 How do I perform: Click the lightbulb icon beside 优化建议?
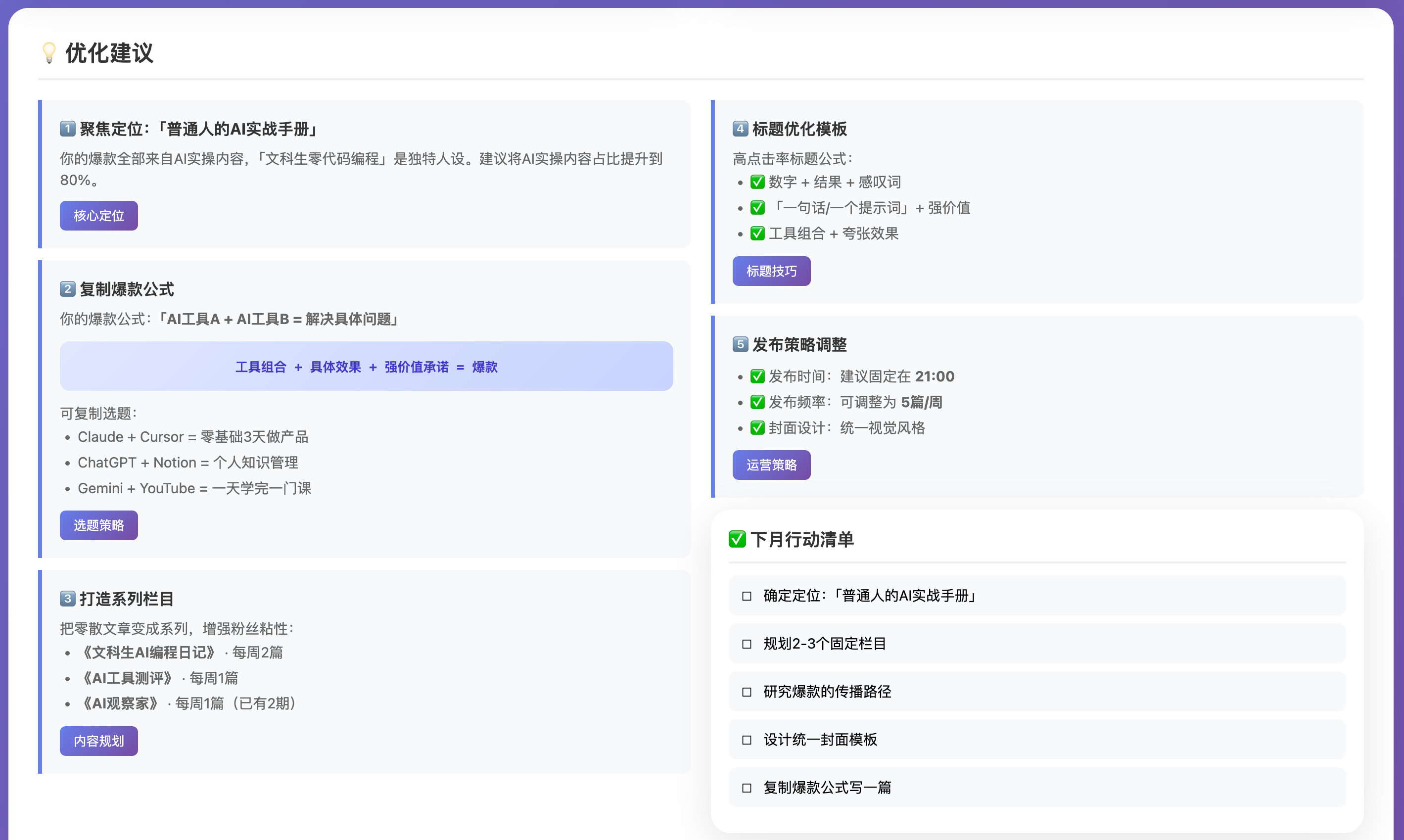click(49, 52)
